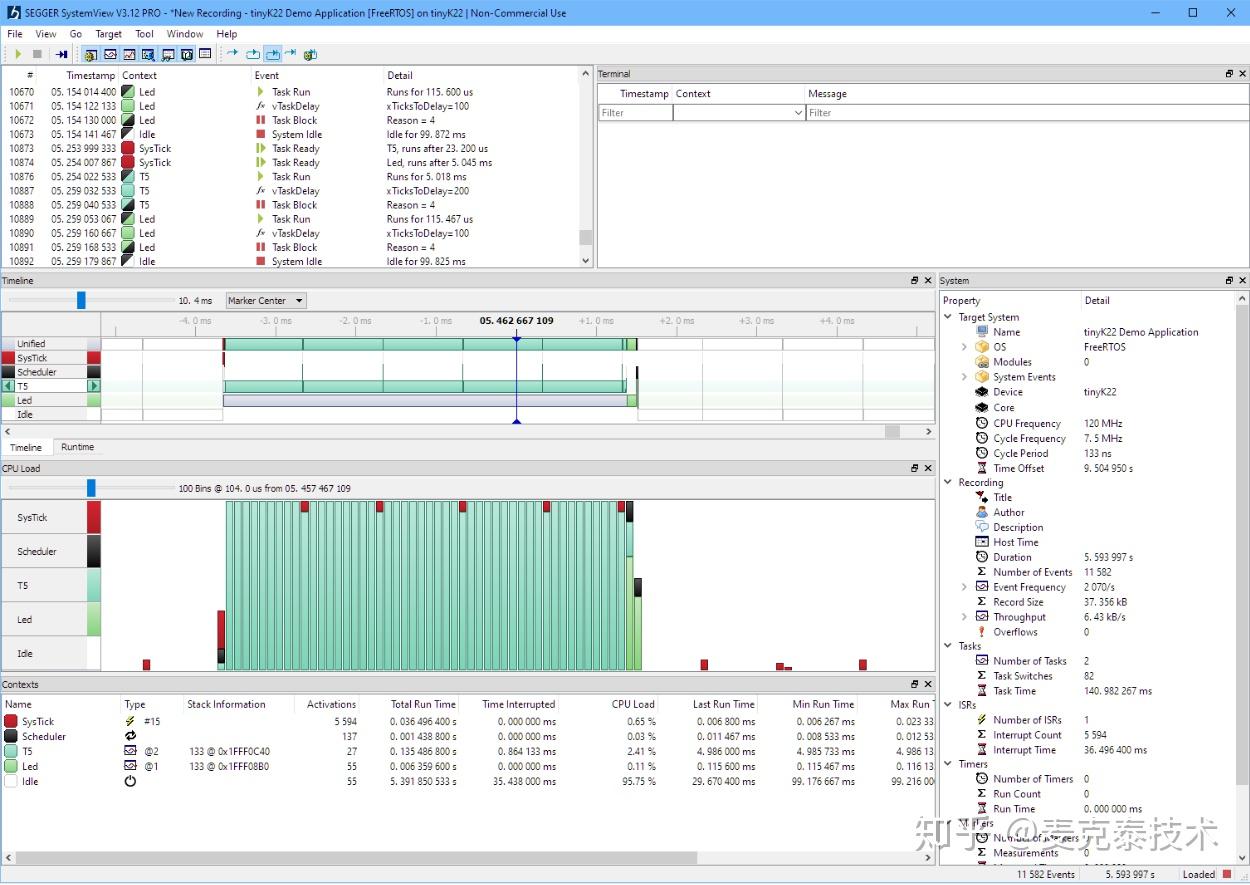Viewport: 1250px width, 885px height.
Task: Click the float button on the Timeline panel
Action: (x=913, y=280)
